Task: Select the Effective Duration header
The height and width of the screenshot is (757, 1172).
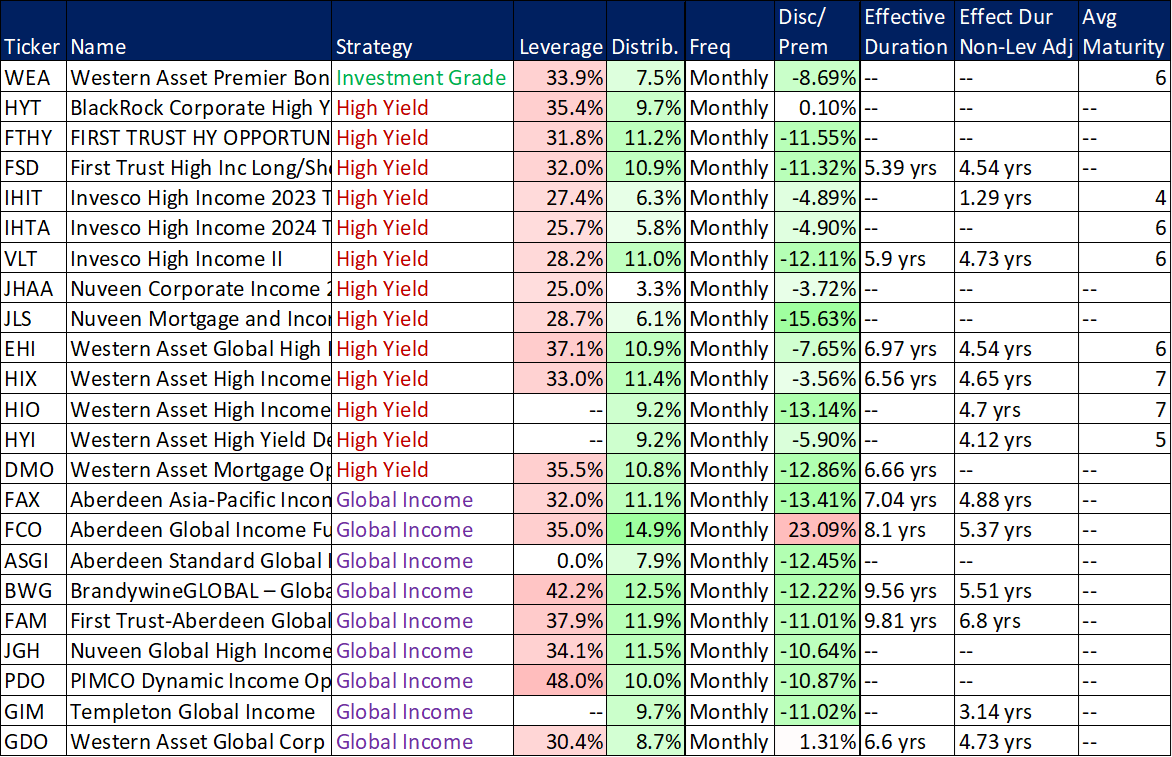Action: (x=907, y=31)
